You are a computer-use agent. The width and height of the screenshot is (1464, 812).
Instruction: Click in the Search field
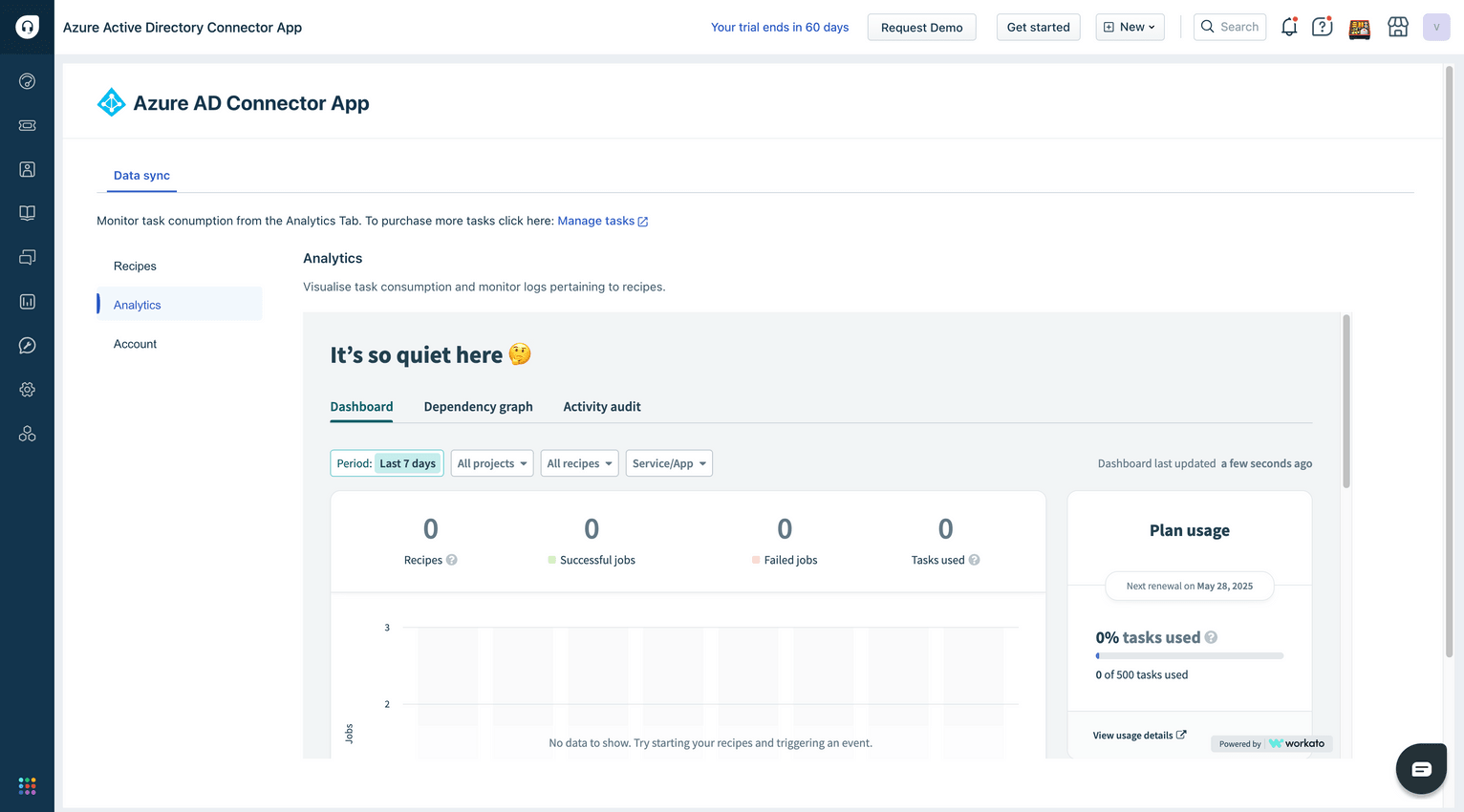[x=1230, y=28]
